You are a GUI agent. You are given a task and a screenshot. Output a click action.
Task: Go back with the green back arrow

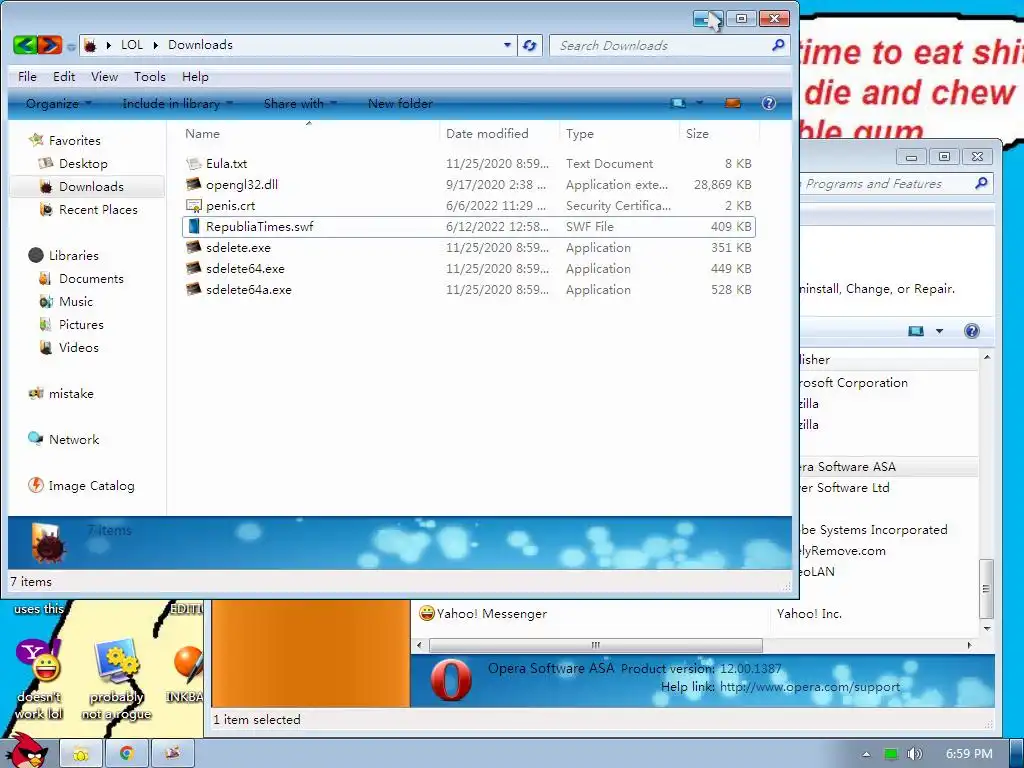(25, 45)
